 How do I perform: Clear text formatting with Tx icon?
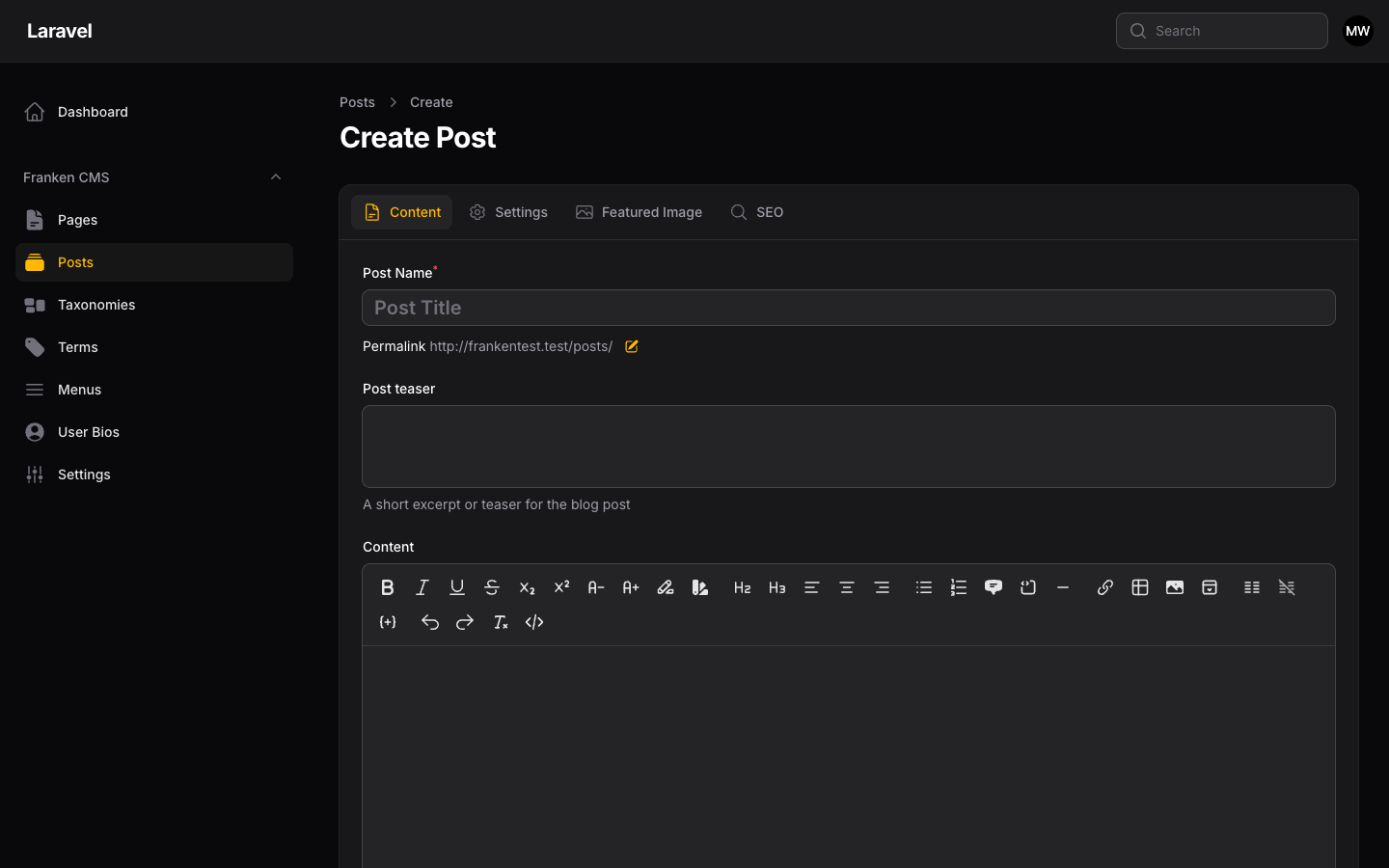[500, 622]
